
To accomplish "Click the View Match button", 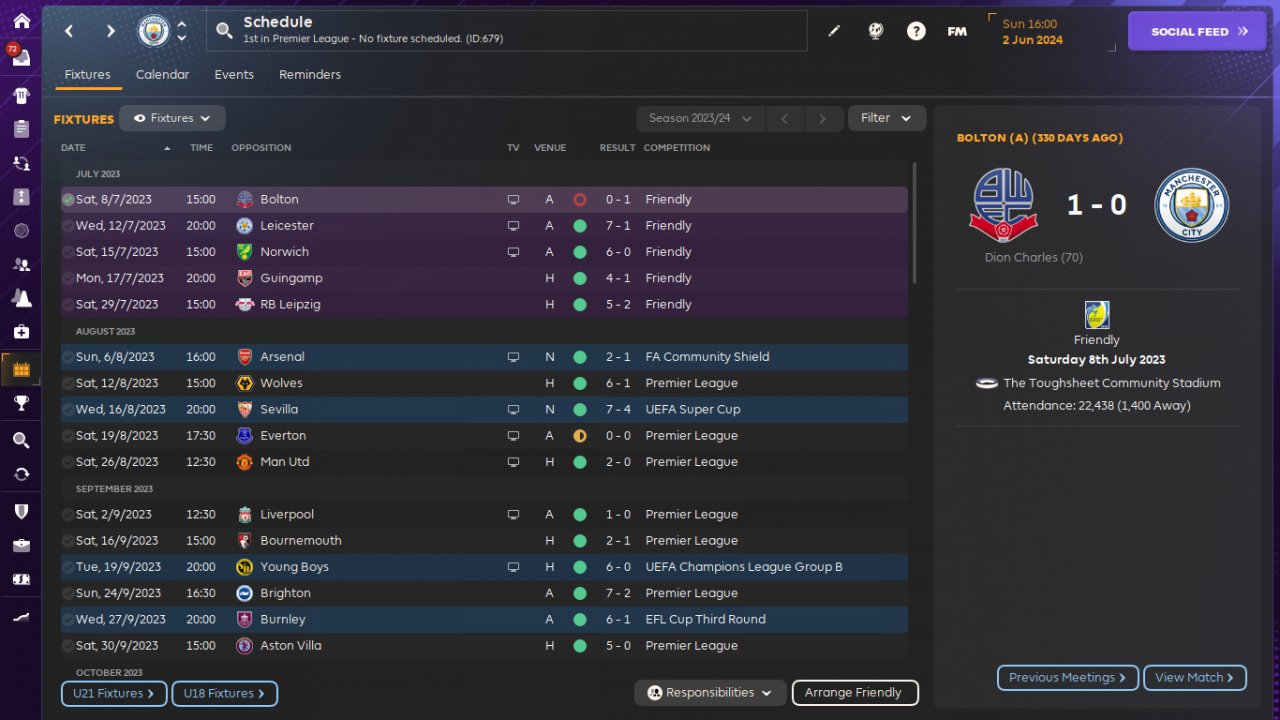I will click(1194, 678).
